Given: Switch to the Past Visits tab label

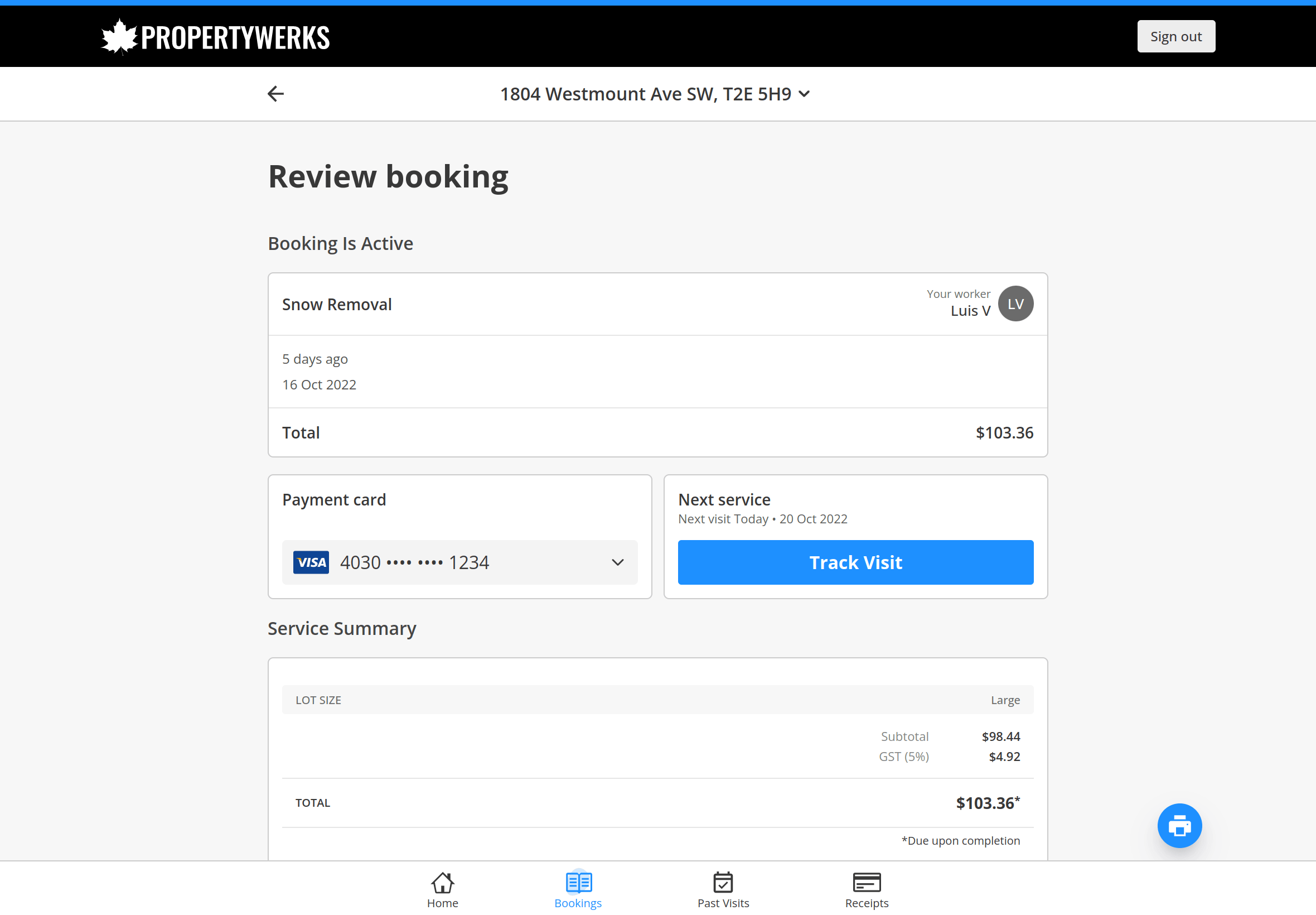Looking at the screenshot, I should pos(723,903).
